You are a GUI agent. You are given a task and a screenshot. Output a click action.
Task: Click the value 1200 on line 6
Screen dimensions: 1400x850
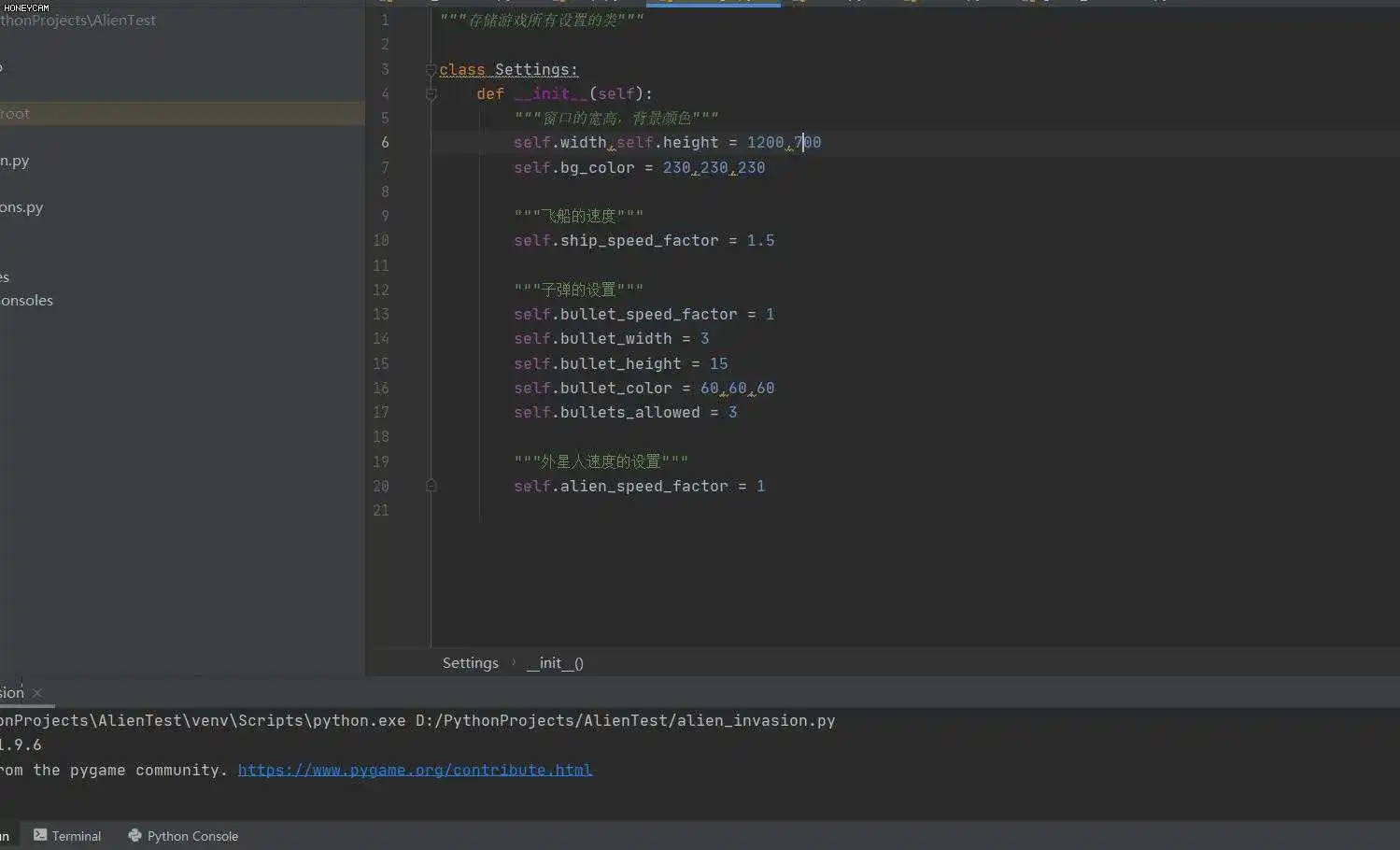765,143
